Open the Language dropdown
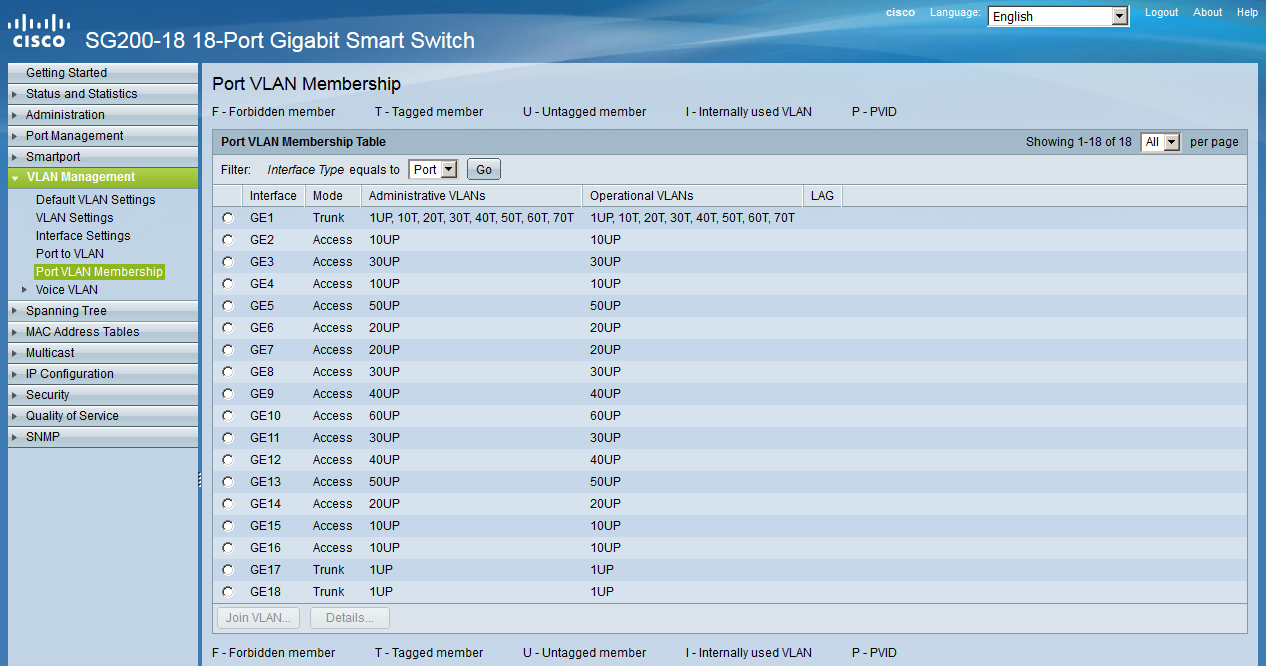 [1119, 17]
